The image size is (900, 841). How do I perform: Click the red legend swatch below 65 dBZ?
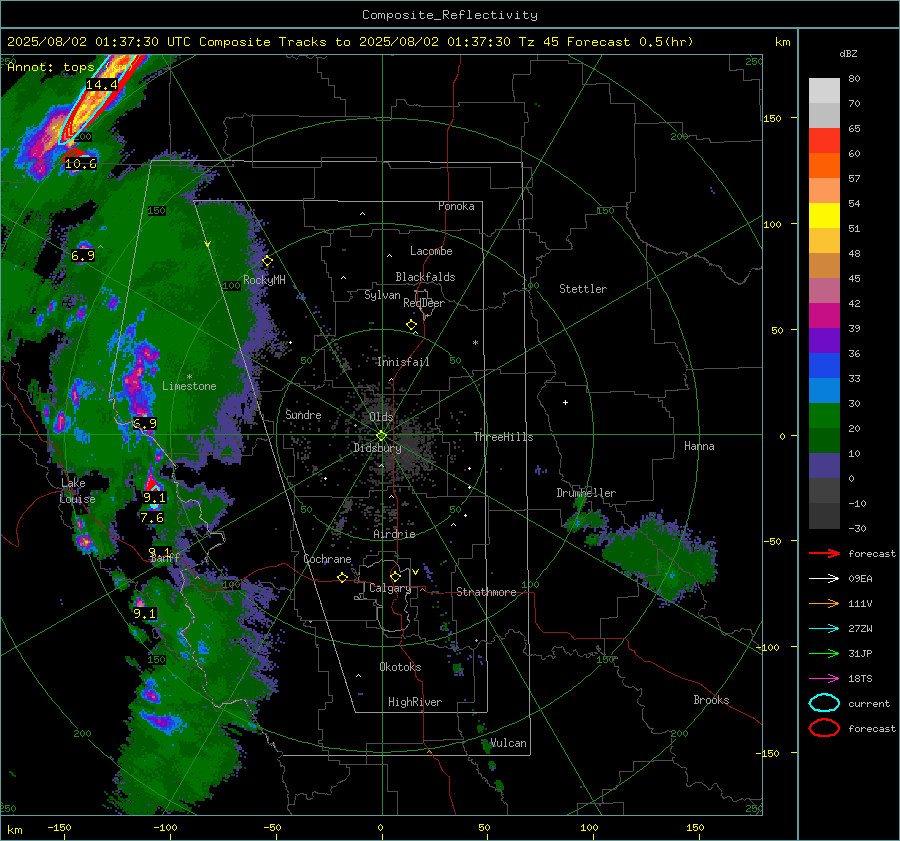point(824,141)
